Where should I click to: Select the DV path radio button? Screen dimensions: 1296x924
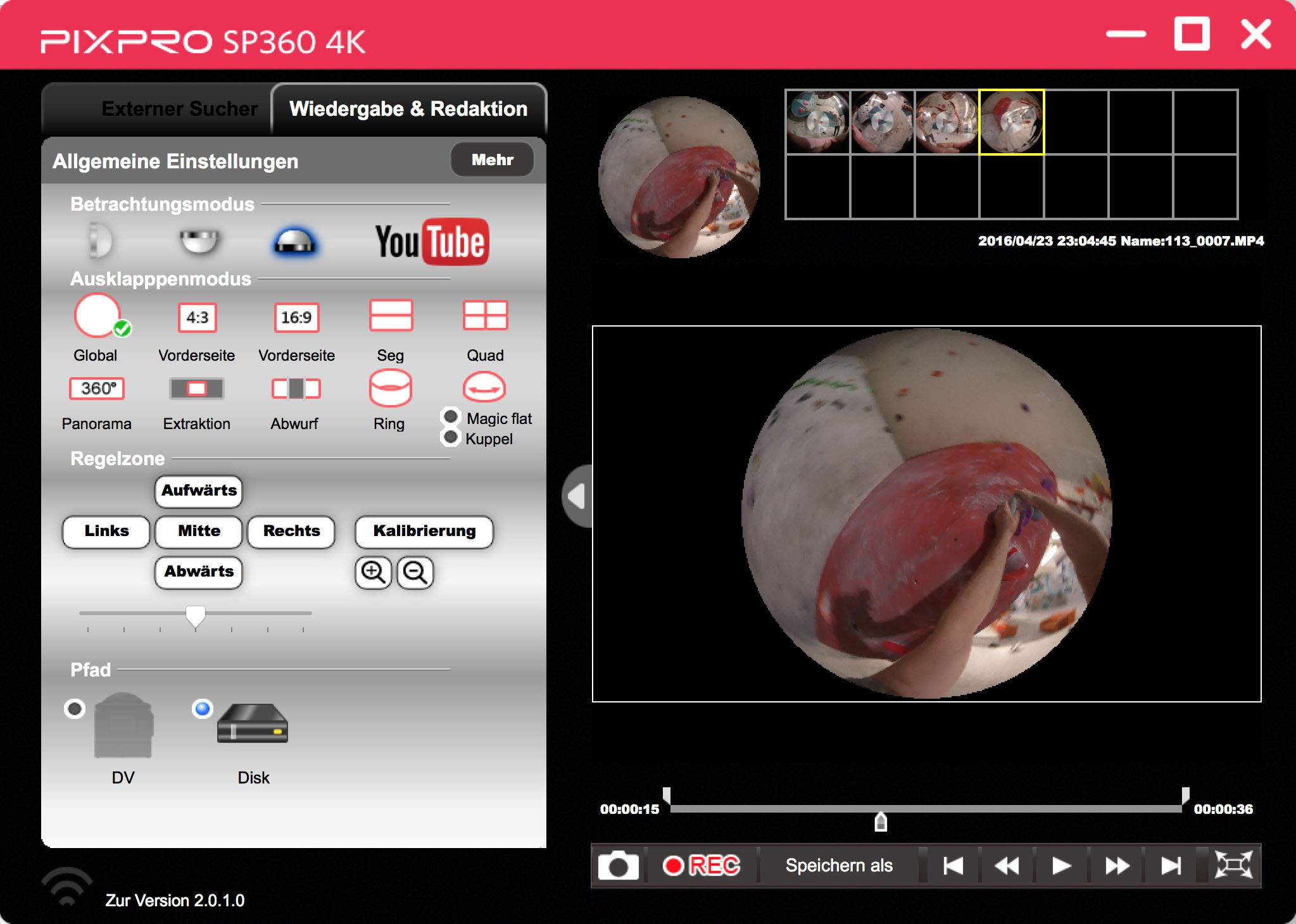click(75, 708)
